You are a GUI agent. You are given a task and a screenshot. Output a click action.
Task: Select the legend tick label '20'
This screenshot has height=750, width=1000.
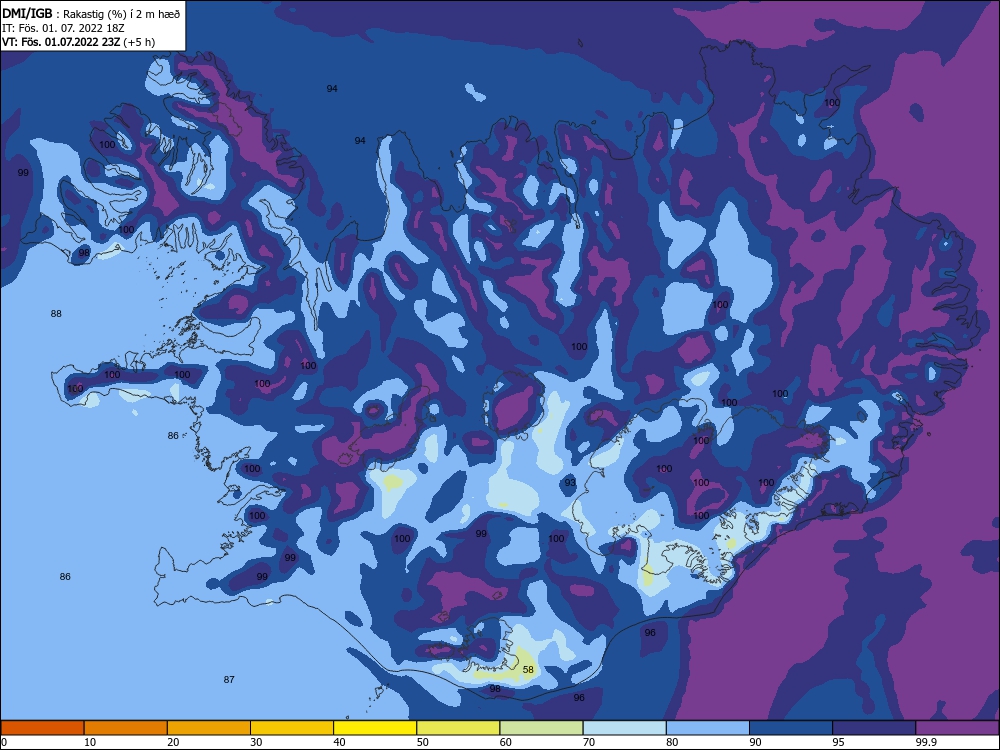click(173, 742)
